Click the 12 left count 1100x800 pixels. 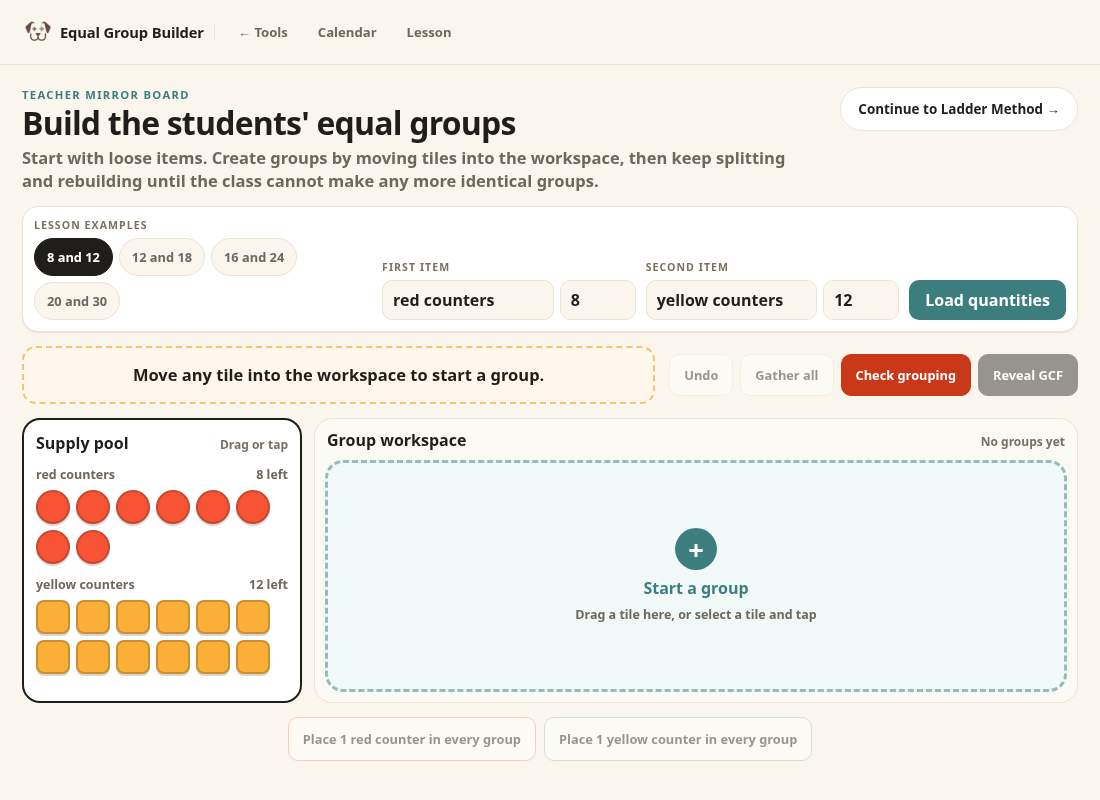[268, 585]
